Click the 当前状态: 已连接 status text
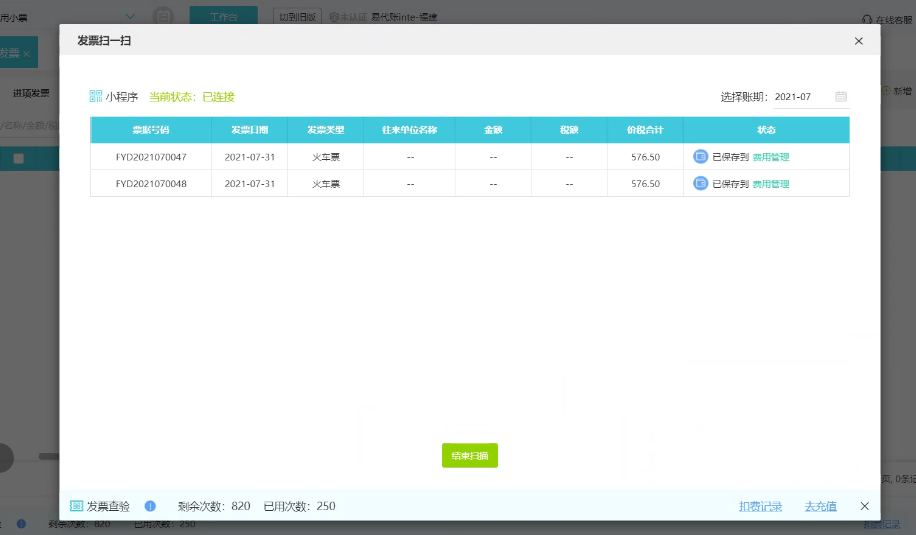The width and height of the screenshot is (916, 535). (192, 97)
